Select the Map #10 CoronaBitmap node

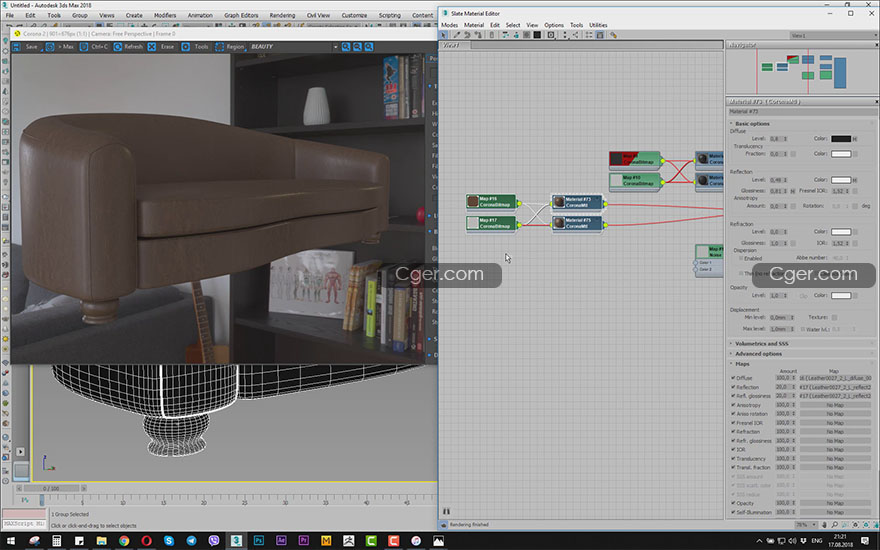[x=635, y=180]
